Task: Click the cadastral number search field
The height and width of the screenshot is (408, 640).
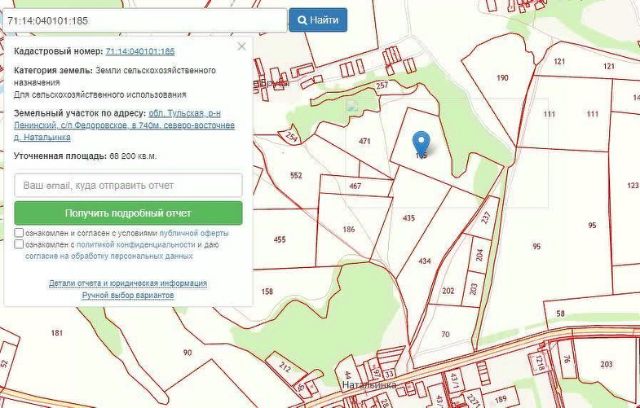Action: 145,20
